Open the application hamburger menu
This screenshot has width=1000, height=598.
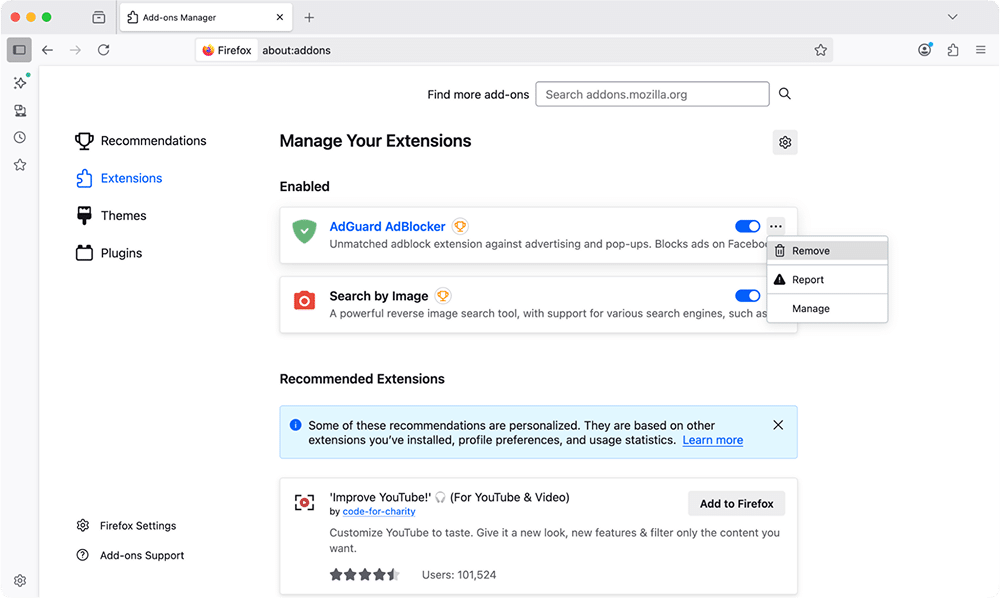pos(980,50)
